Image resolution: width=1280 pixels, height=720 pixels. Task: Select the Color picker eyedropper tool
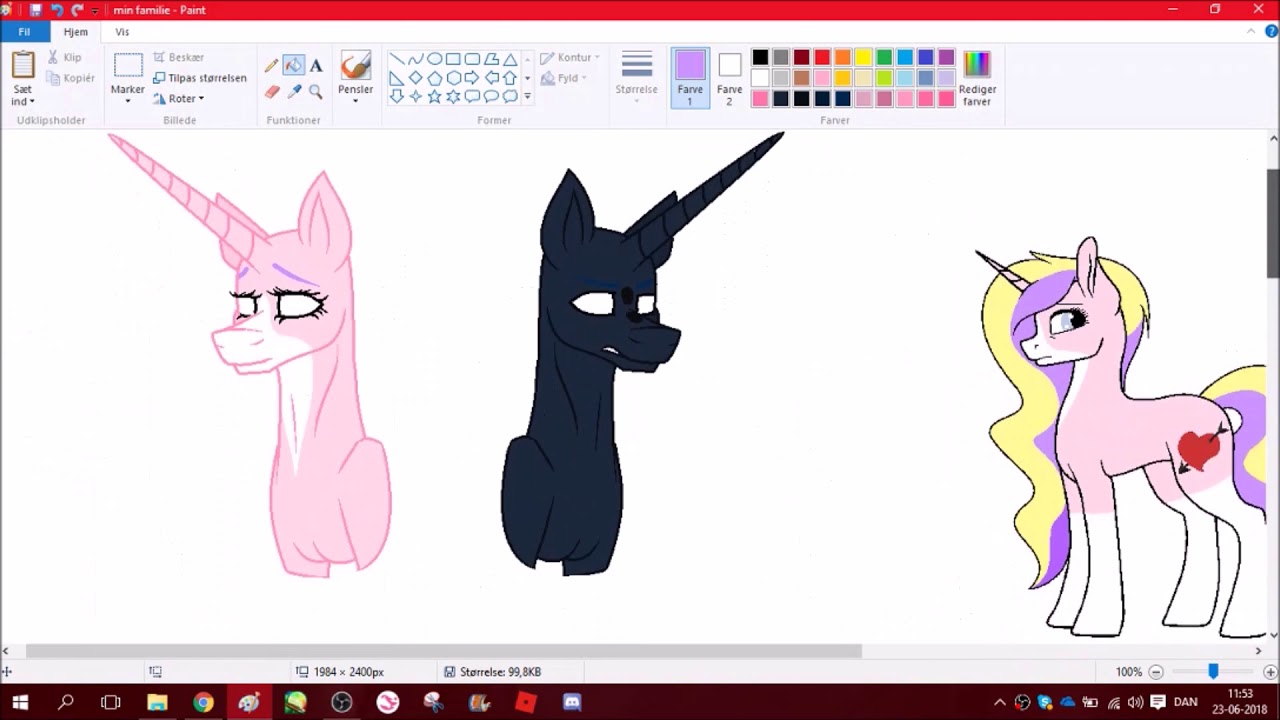coord(294,92)
